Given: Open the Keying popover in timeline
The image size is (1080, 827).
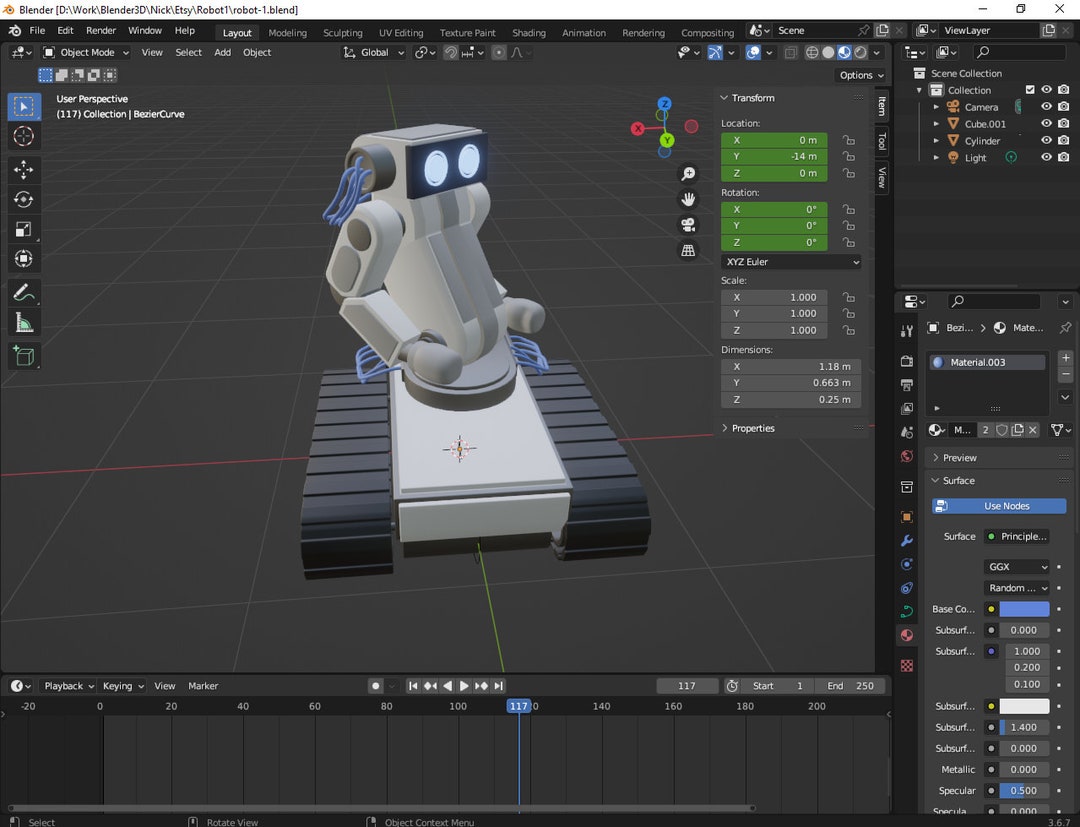Looking at the screenshot, I should coord(123,686).
